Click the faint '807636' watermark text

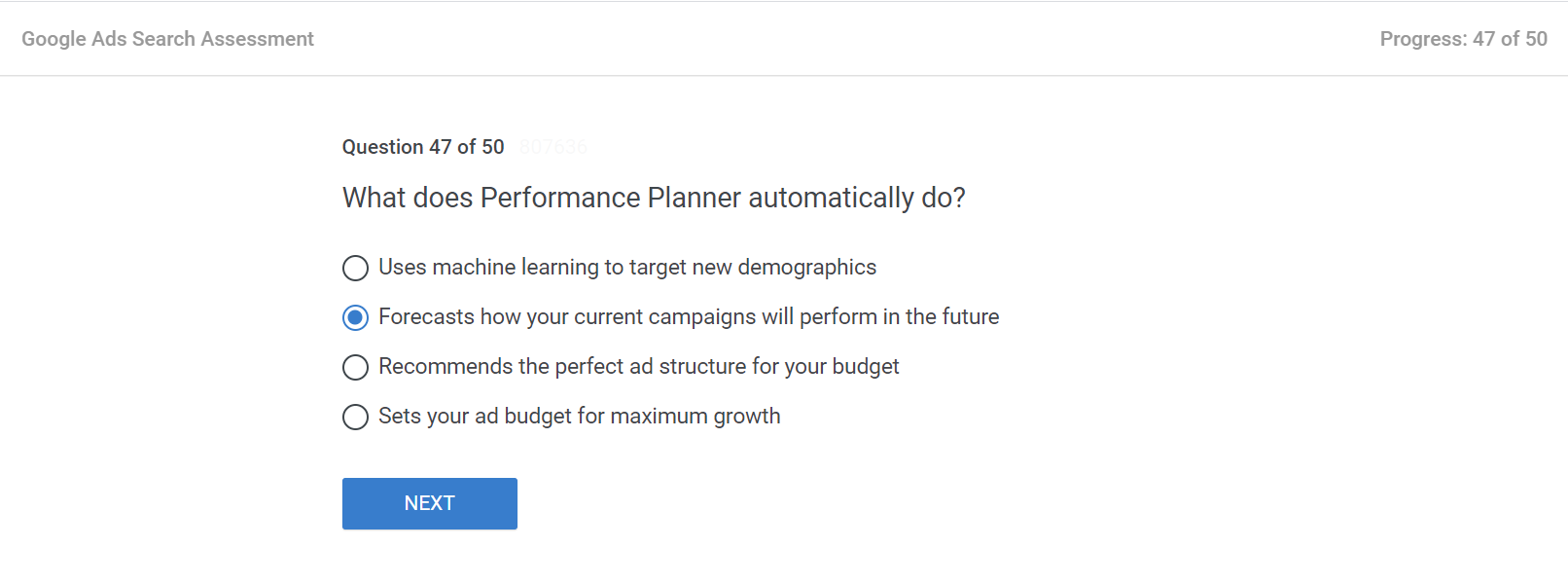[552, 147]
